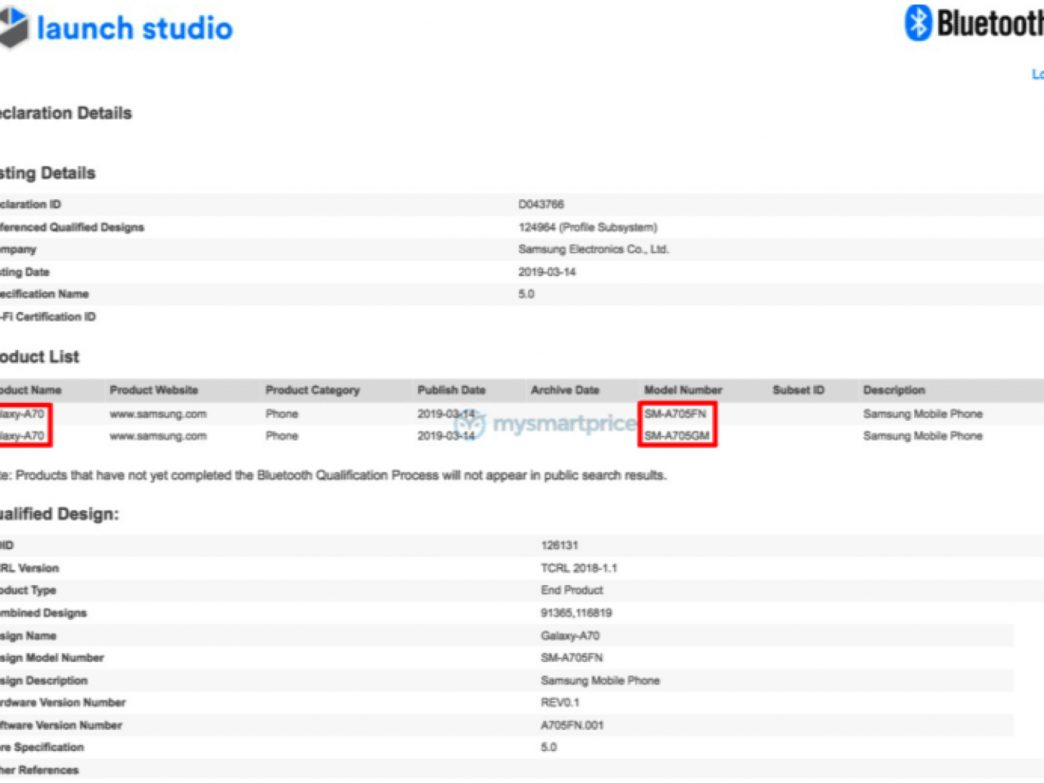
Task: Sort by Product Website column header
Action: [154, 390]
